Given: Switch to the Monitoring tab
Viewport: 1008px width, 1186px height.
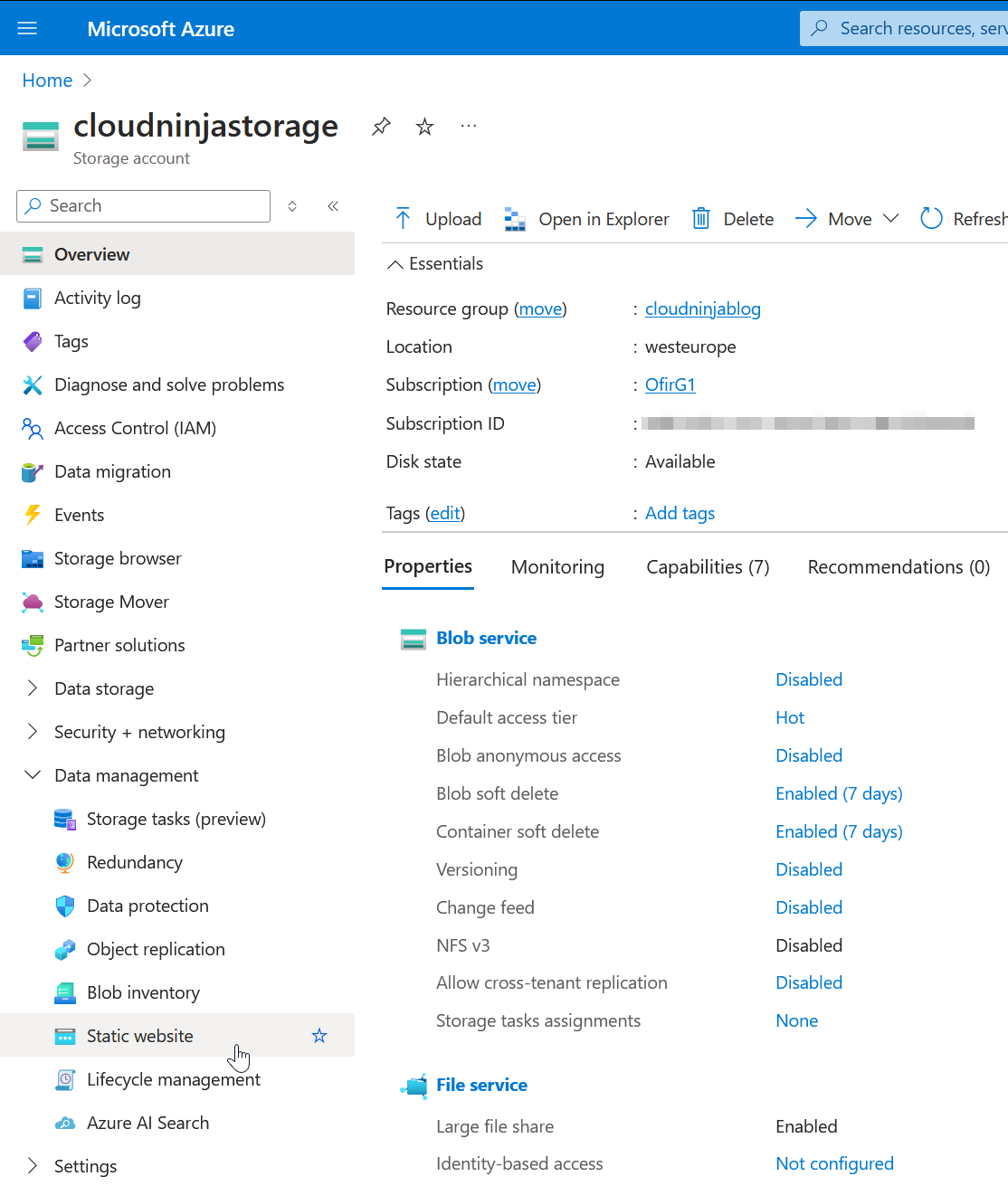Looking at the screenshot, I should (x=557, y=567).
